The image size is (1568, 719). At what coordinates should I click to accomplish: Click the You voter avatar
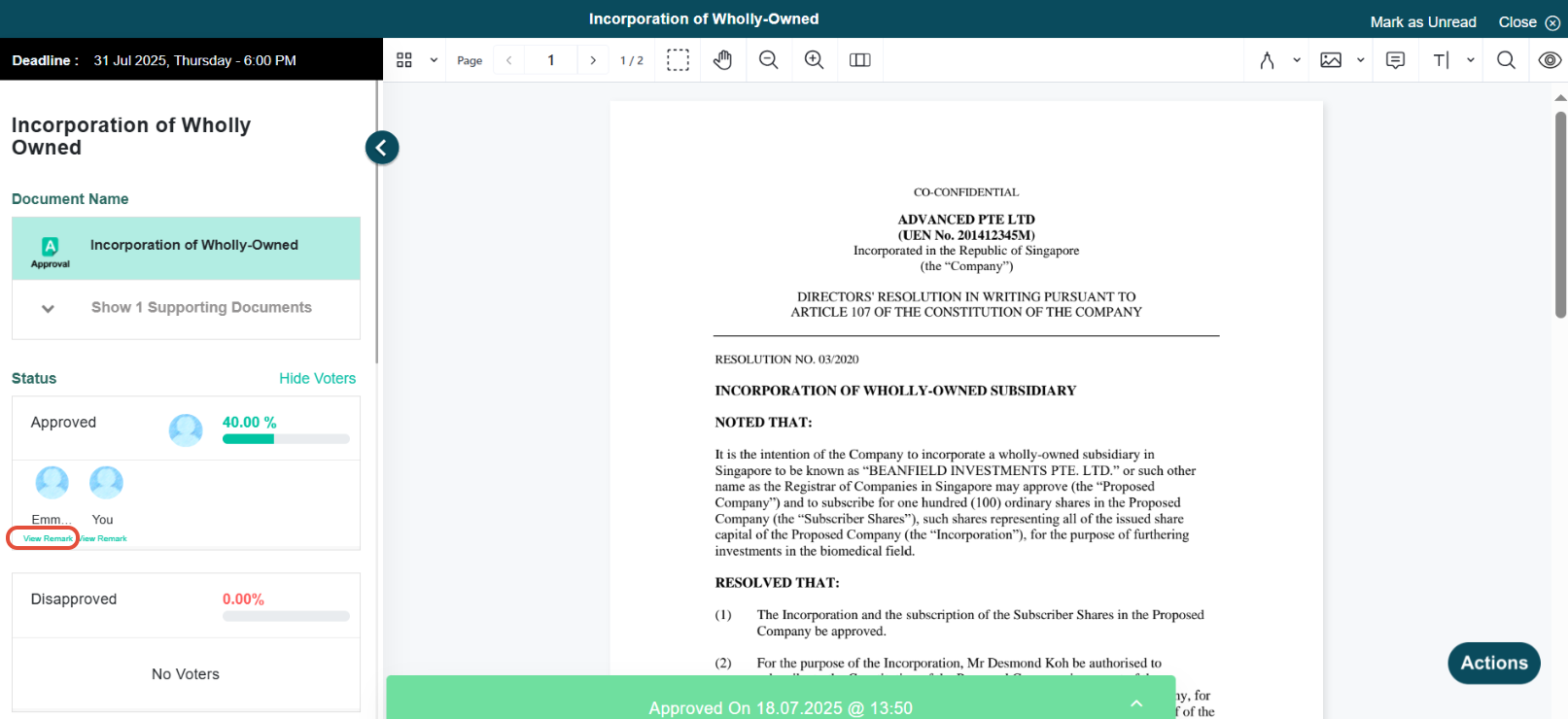106,483
